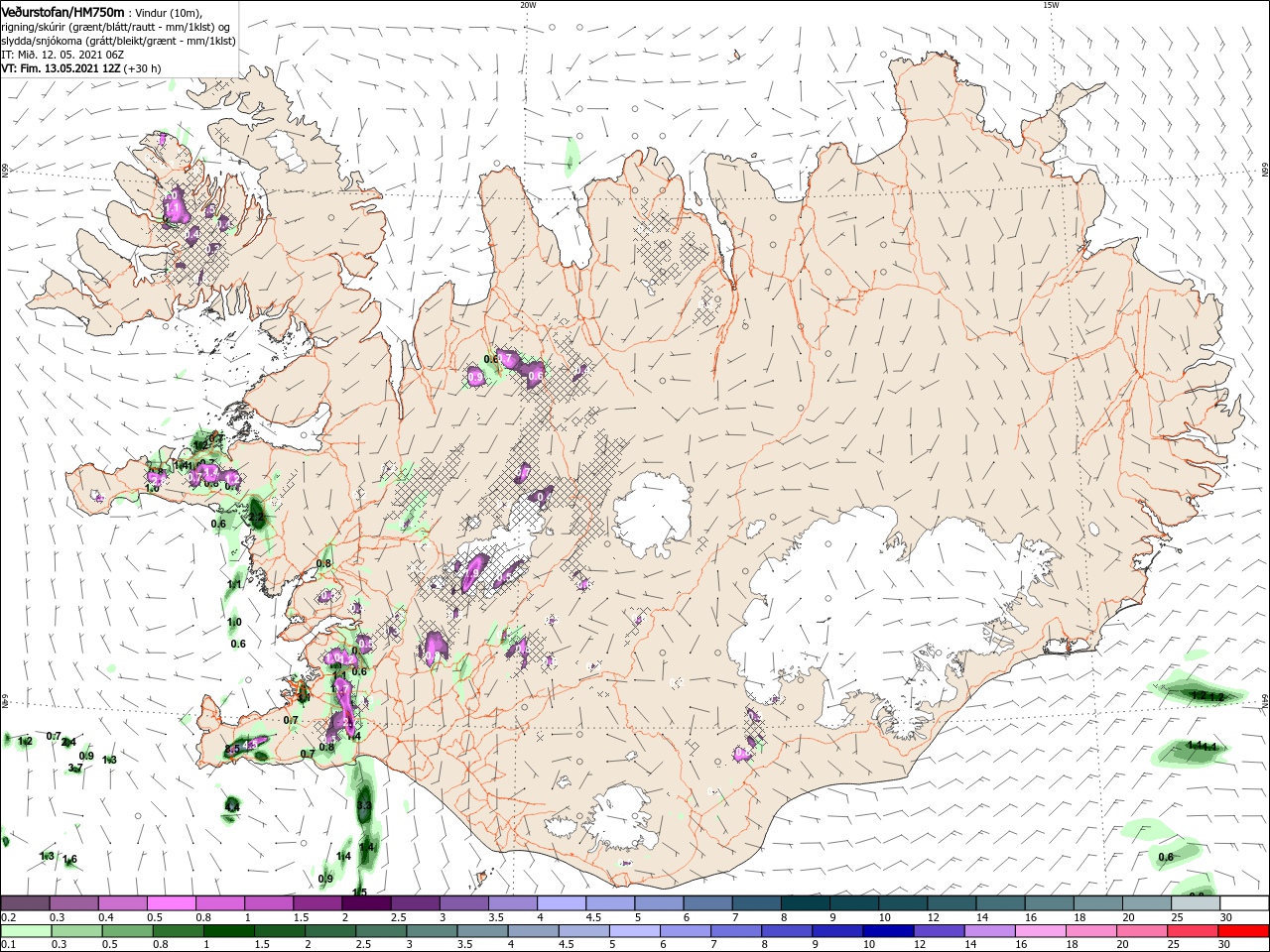The image size is (1270, 952).
Task: Click the 'slydda/snjókoma' legend description line
Action: click(119, 41)
